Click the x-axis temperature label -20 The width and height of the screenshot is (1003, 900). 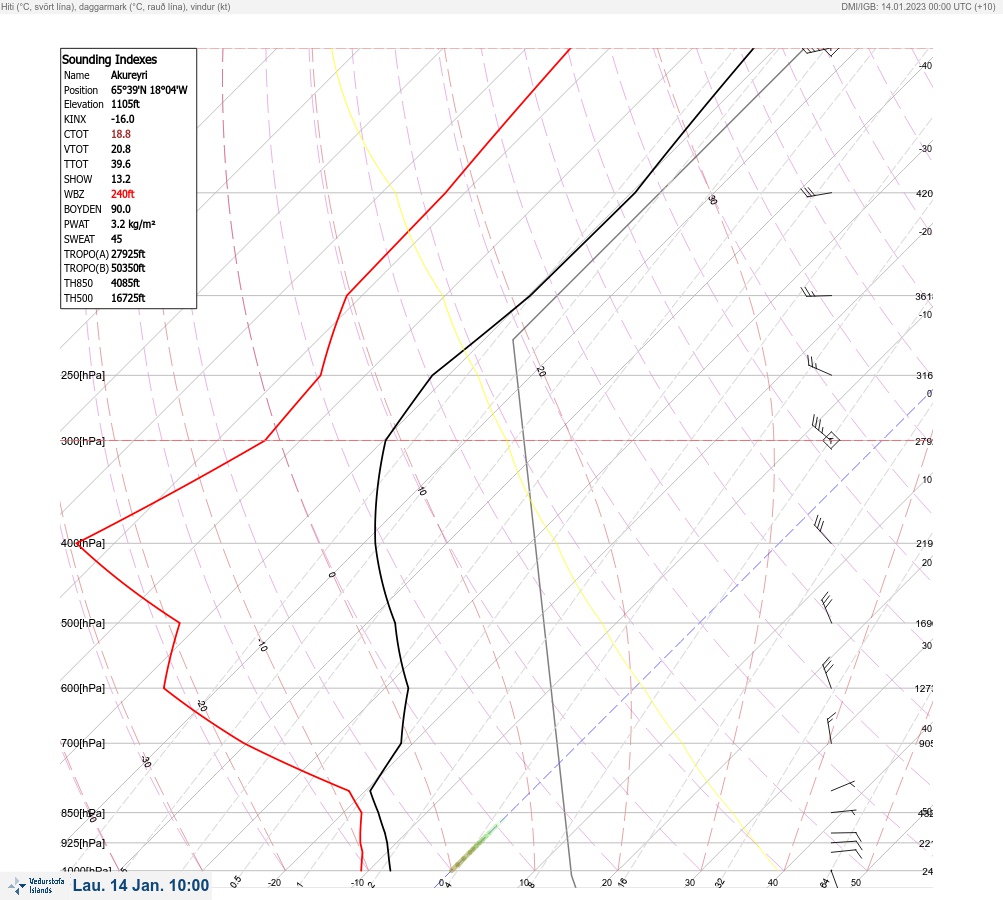click(274, 883)
